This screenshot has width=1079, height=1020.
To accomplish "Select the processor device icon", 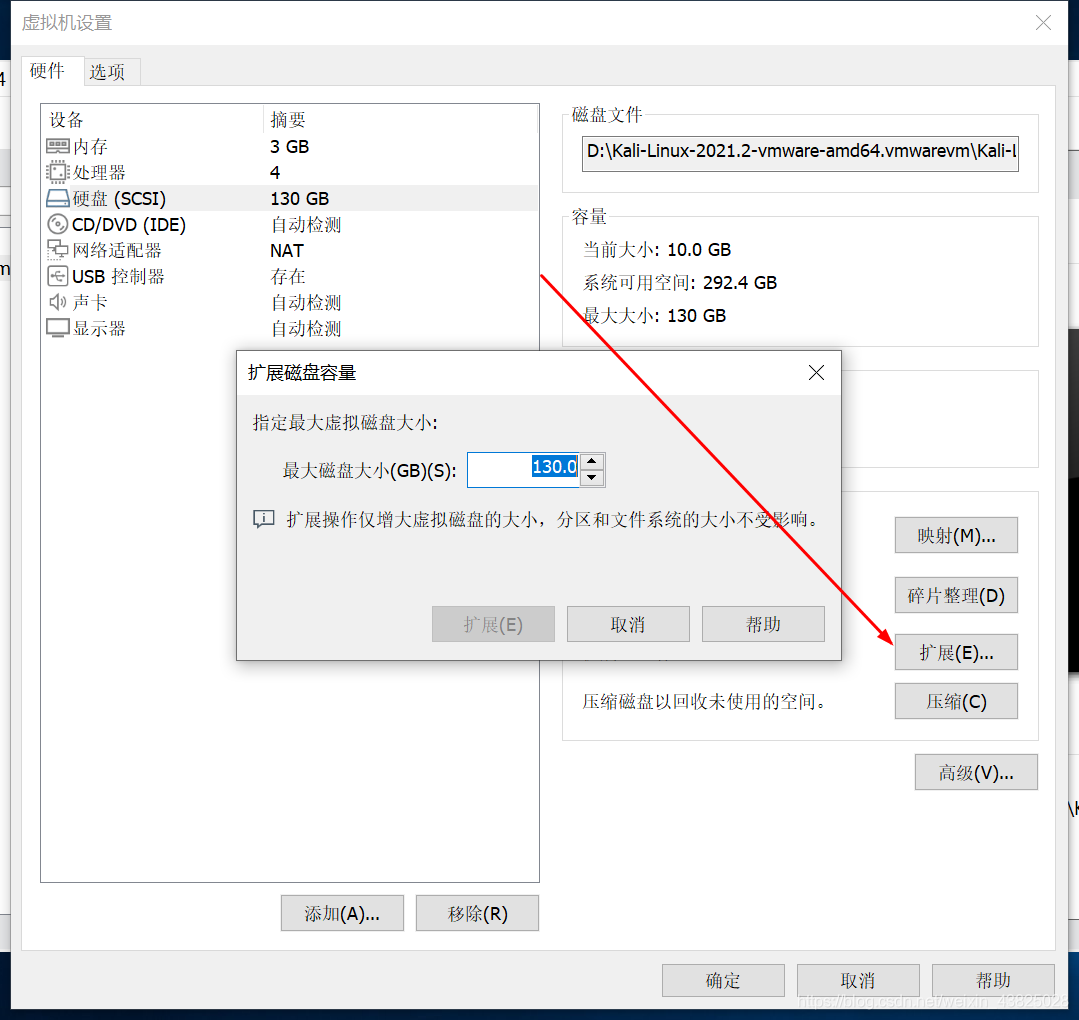I will point(58,173).
